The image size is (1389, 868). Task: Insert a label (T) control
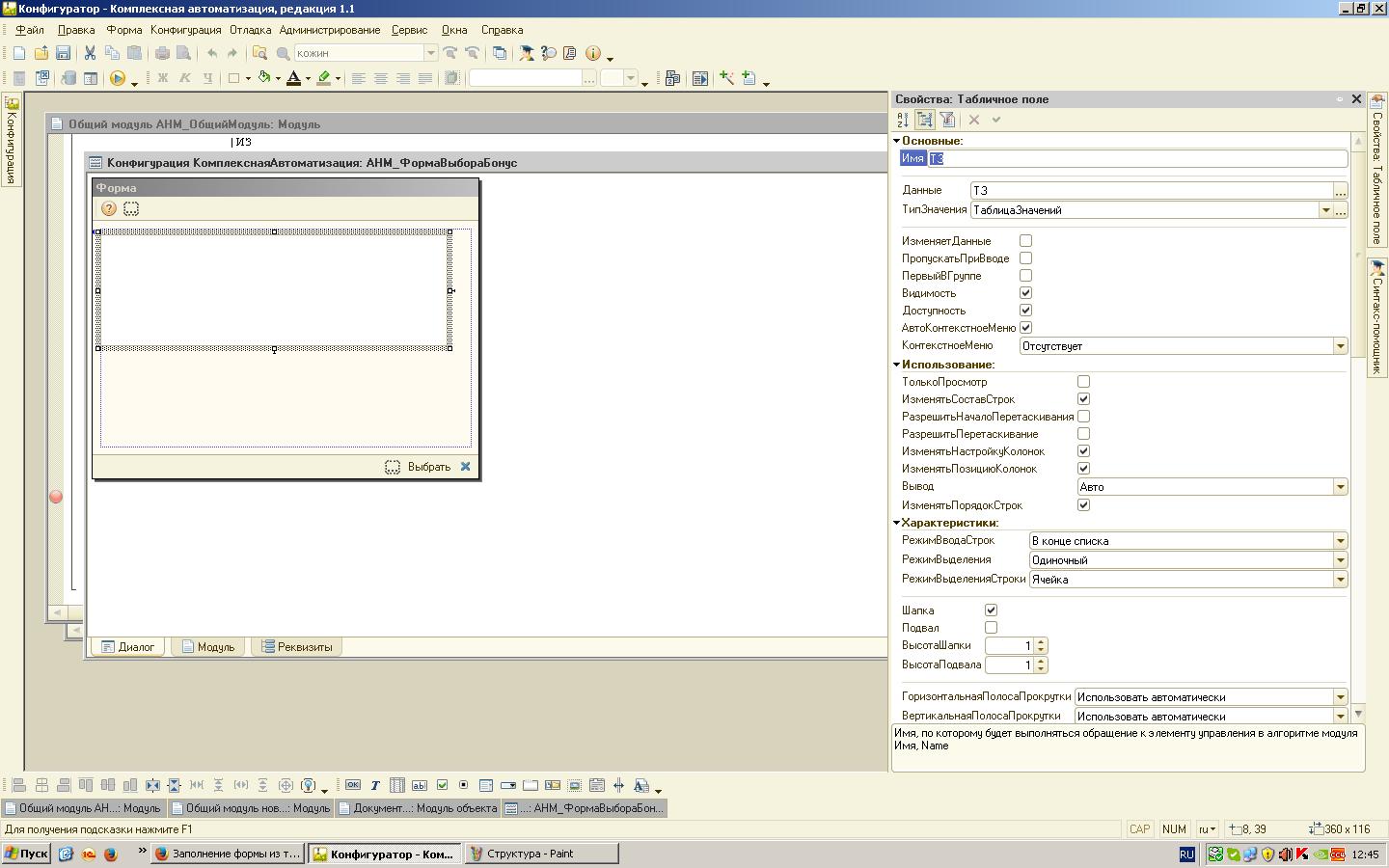pos(375,785)
